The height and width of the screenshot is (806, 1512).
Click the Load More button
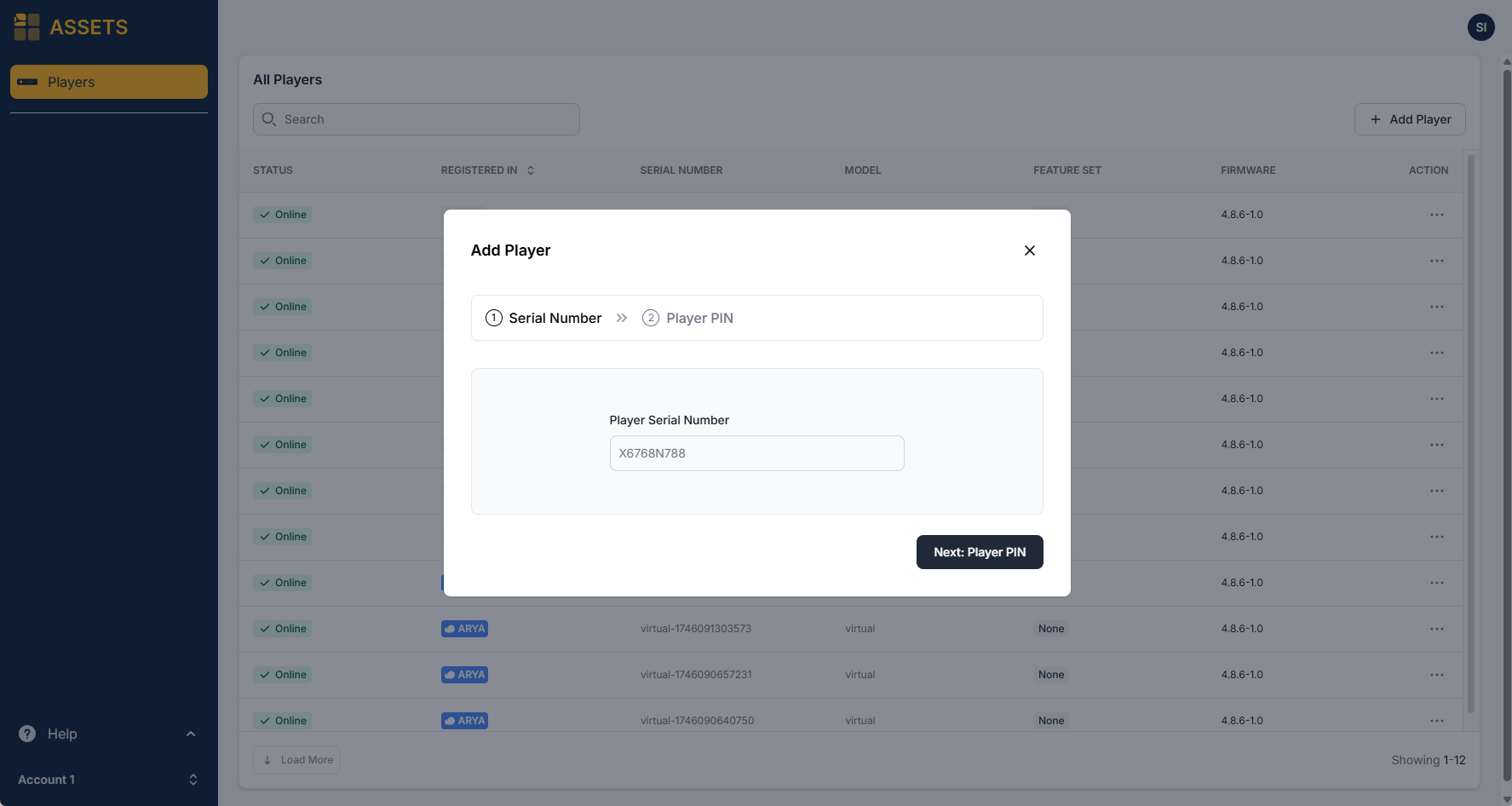[x=296, y=760]
